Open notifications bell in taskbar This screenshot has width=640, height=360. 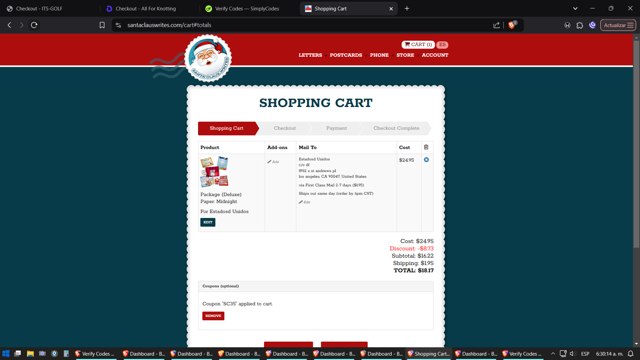point(631,353)
